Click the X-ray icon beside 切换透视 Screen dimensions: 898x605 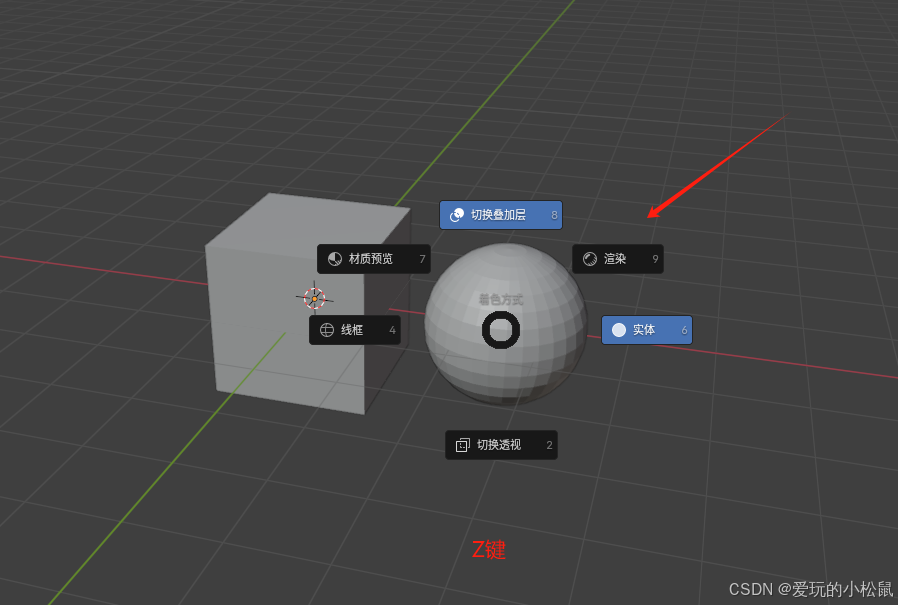coord(462,445)
